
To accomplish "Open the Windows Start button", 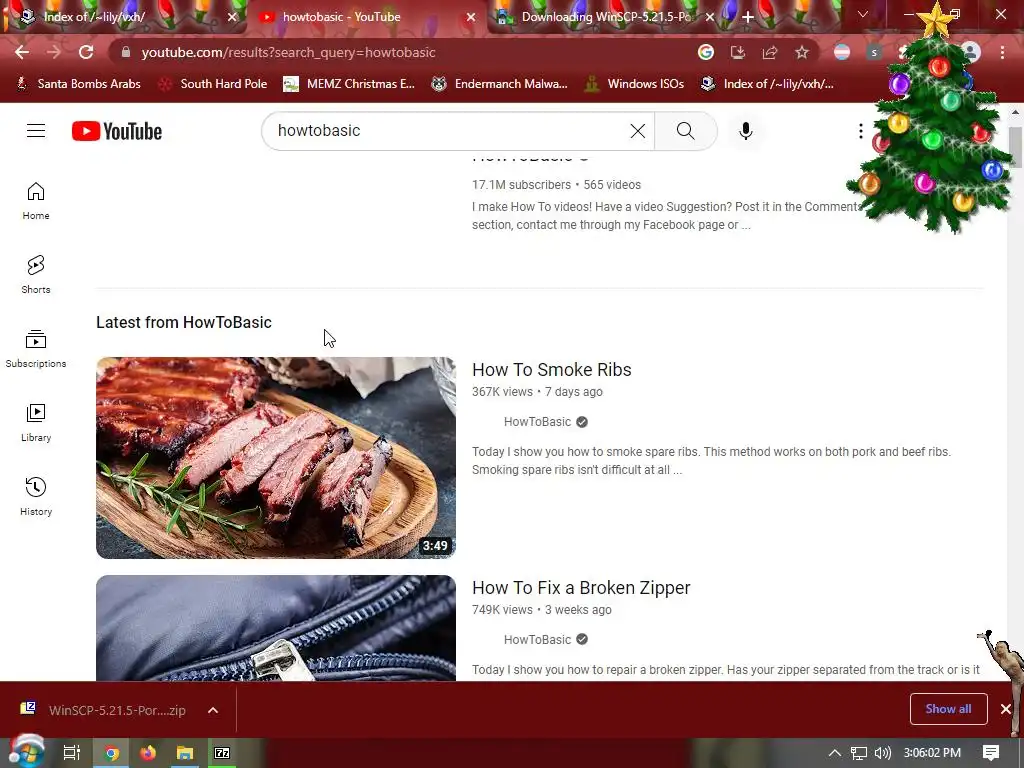I will [x=26, y=752].
